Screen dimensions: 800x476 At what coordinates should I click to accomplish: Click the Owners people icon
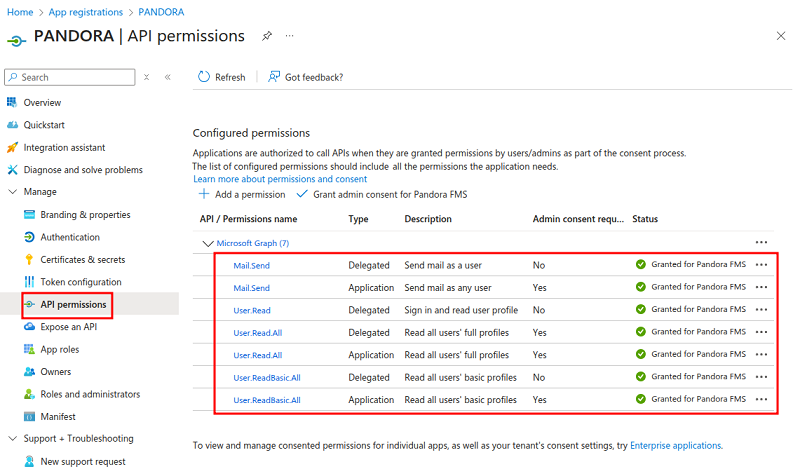point(30,371)
